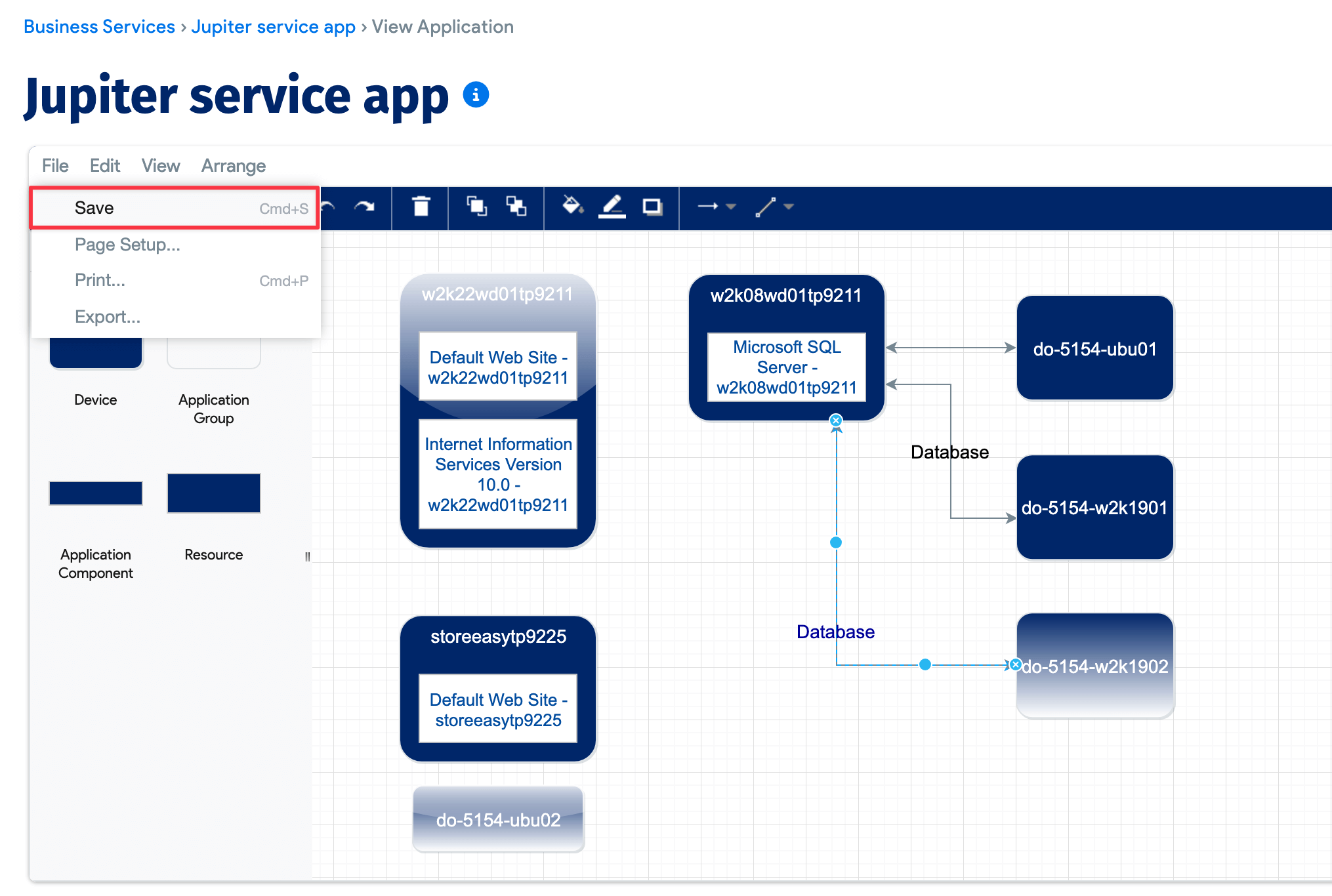1332x896 pixels.
Task: Pick the Resource shape in palette
Action: pyautogui.click(x=213, y=493)
